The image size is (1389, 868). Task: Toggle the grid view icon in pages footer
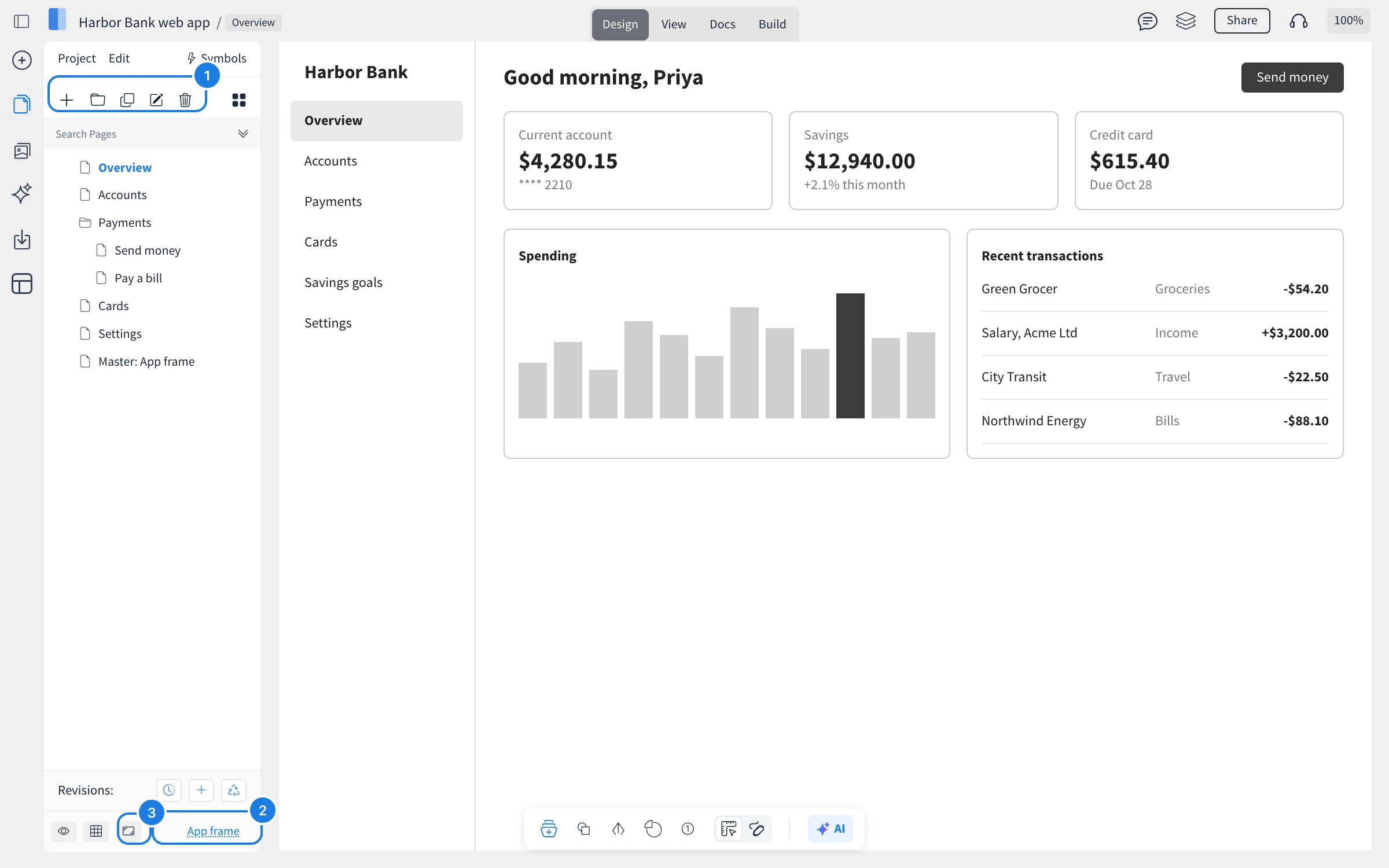point(96,831)
